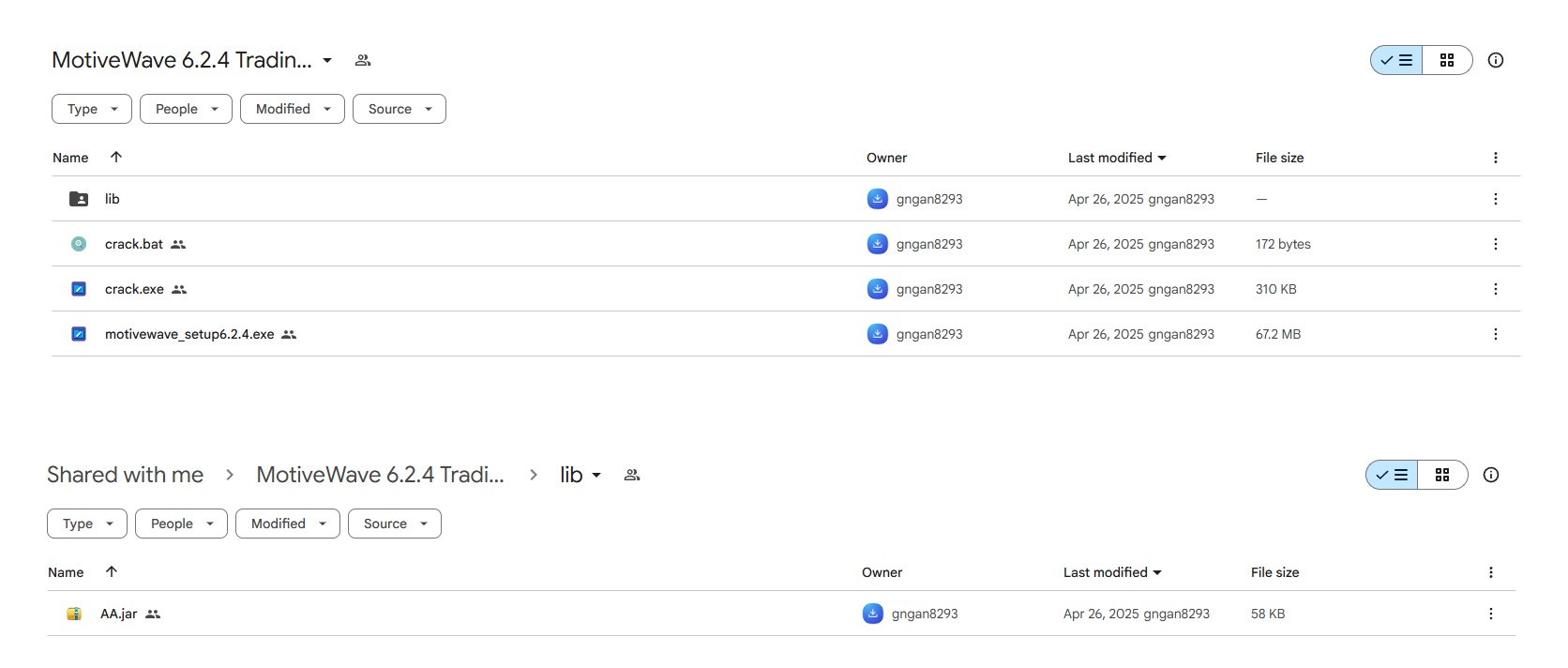The width and height of the screenshot is (1568, 668).
Task: Open more actions for crack.exe
Action: (1496, 289)
